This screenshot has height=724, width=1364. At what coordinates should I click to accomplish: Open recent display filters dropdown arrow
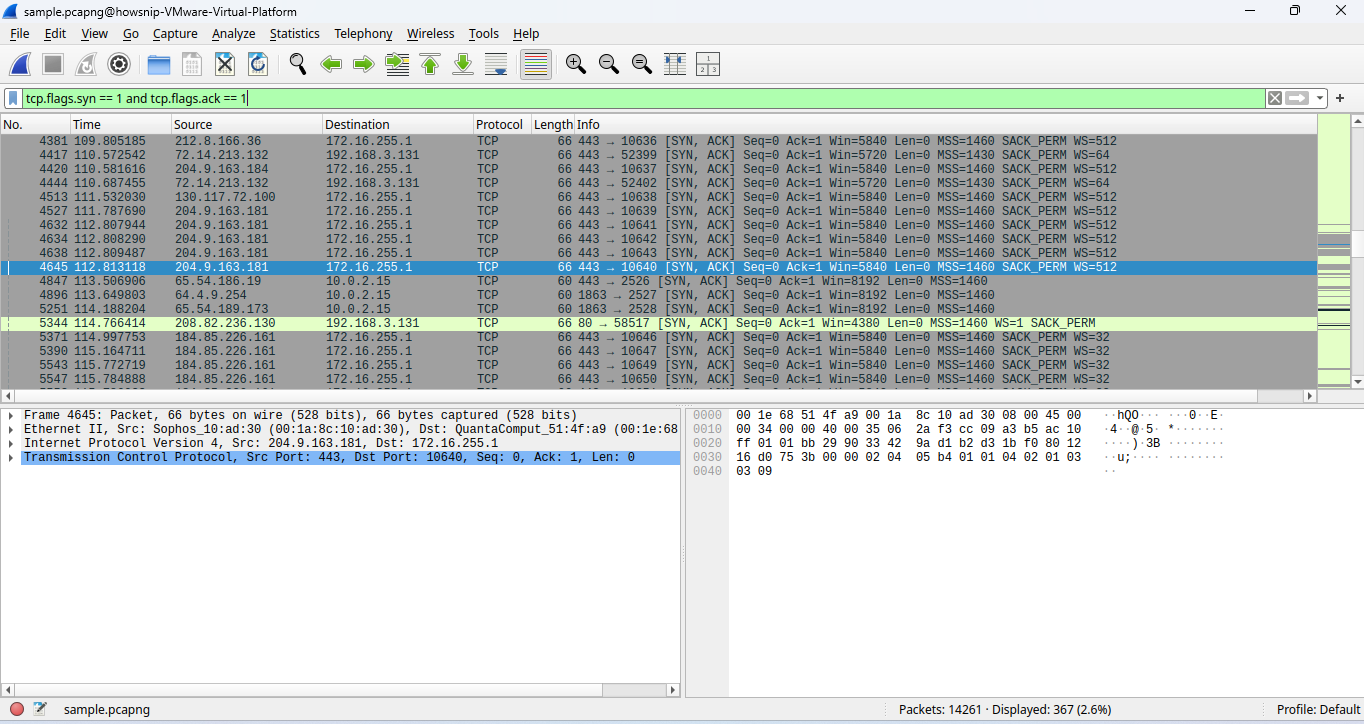1320,98
